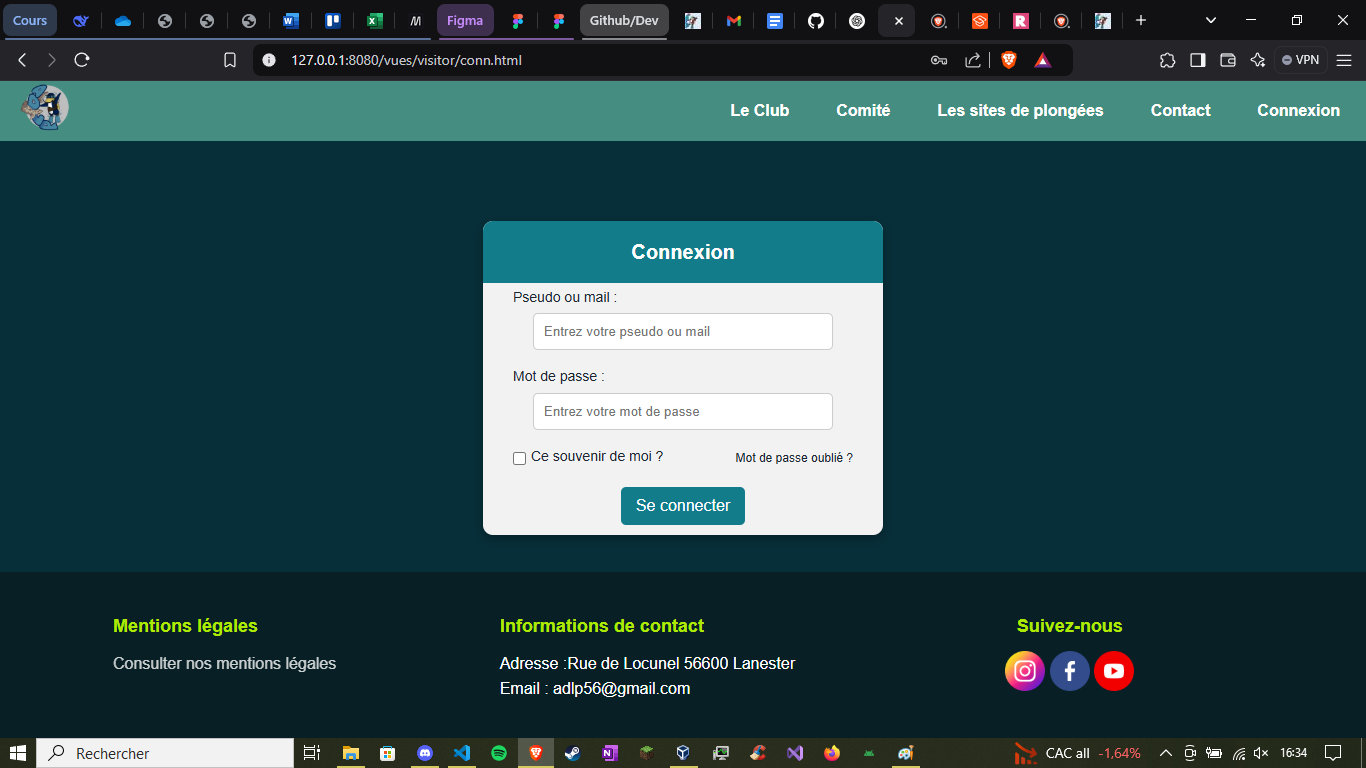Click the "Se connecter" button

[682, 506]
